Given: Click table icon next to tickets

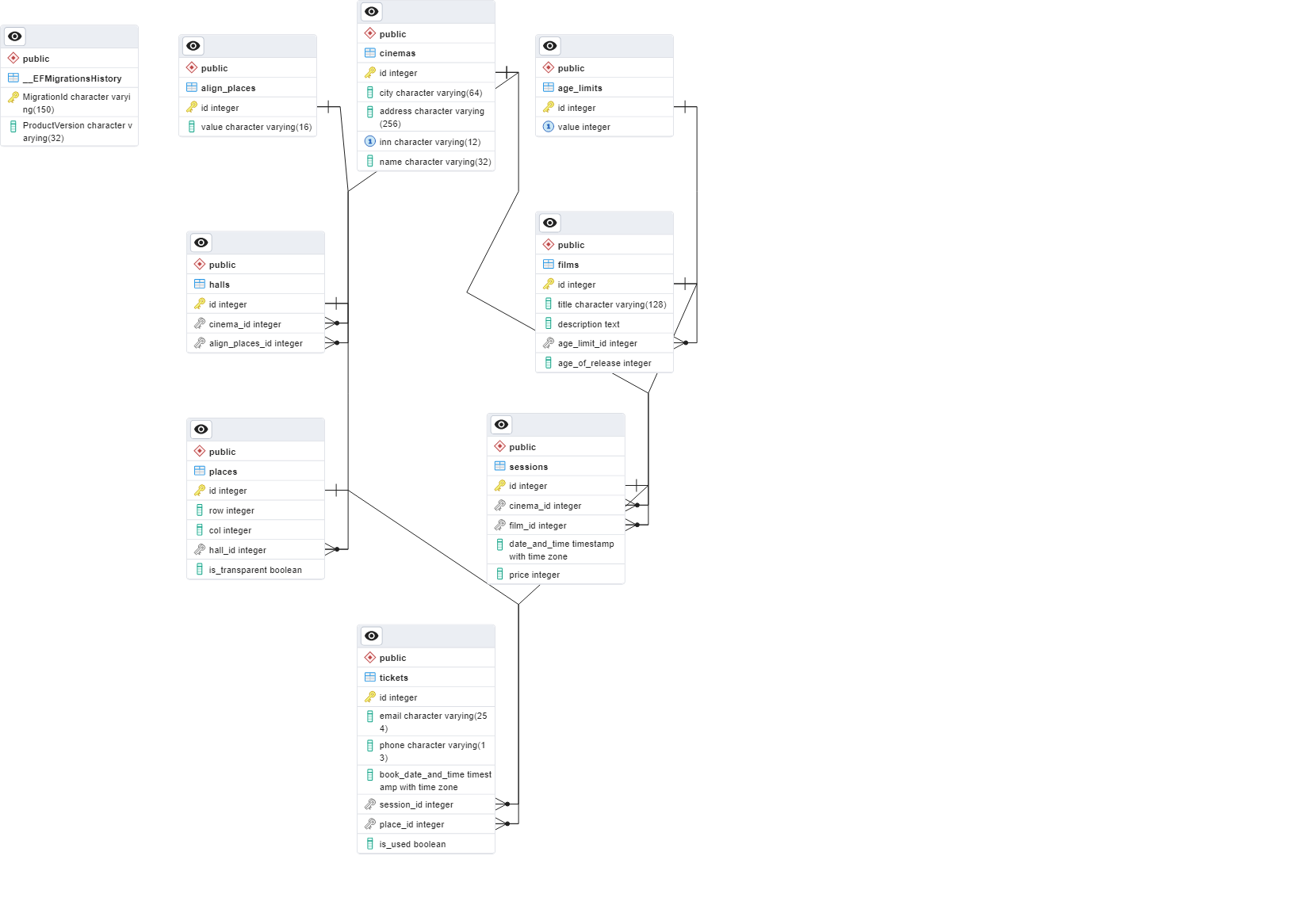Looking at the screenshot, I should 369,678.
